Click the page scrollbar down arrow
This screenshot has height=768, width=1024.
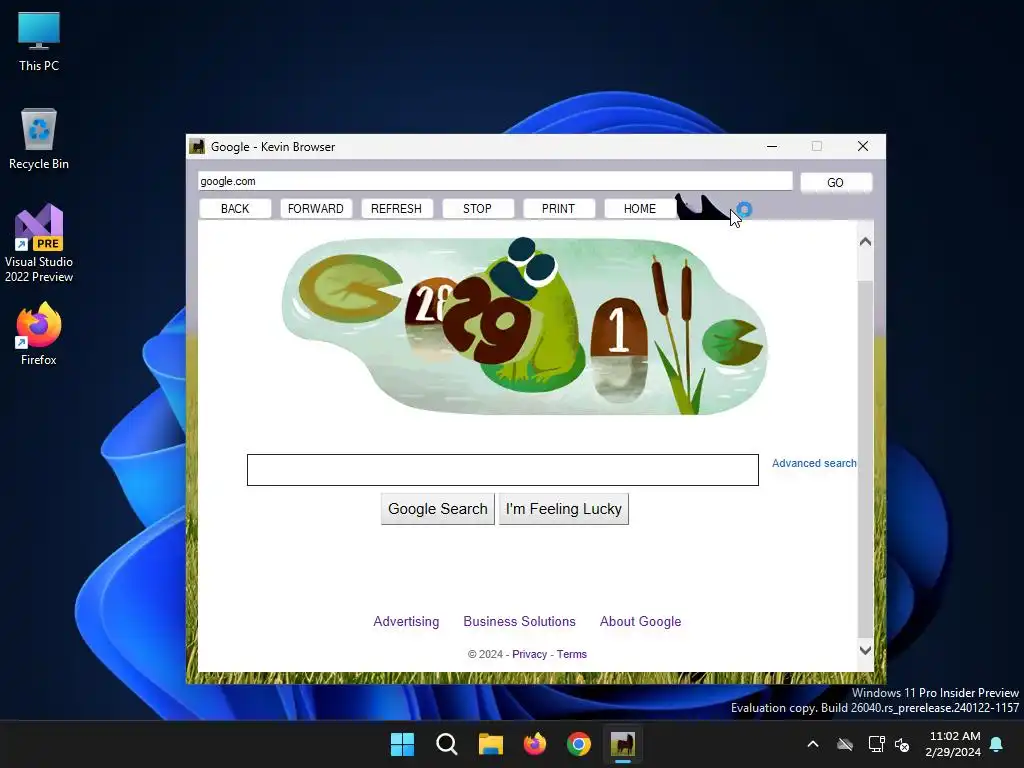coord(865,650)
